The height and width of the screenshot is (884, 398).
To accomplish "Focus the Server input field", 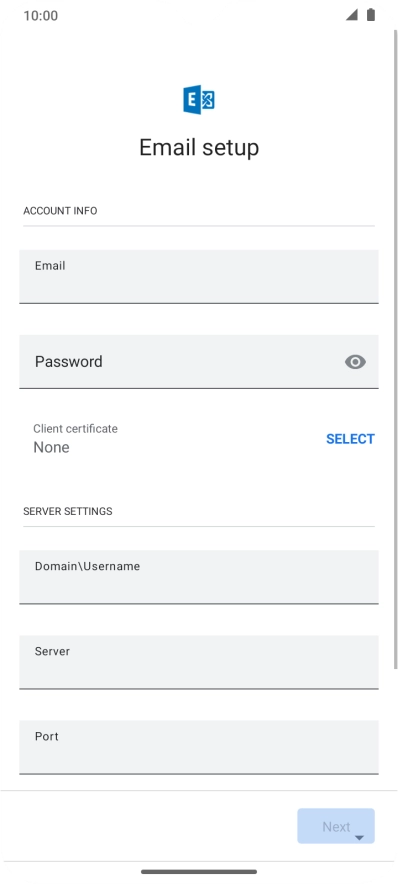I will 198,662.
